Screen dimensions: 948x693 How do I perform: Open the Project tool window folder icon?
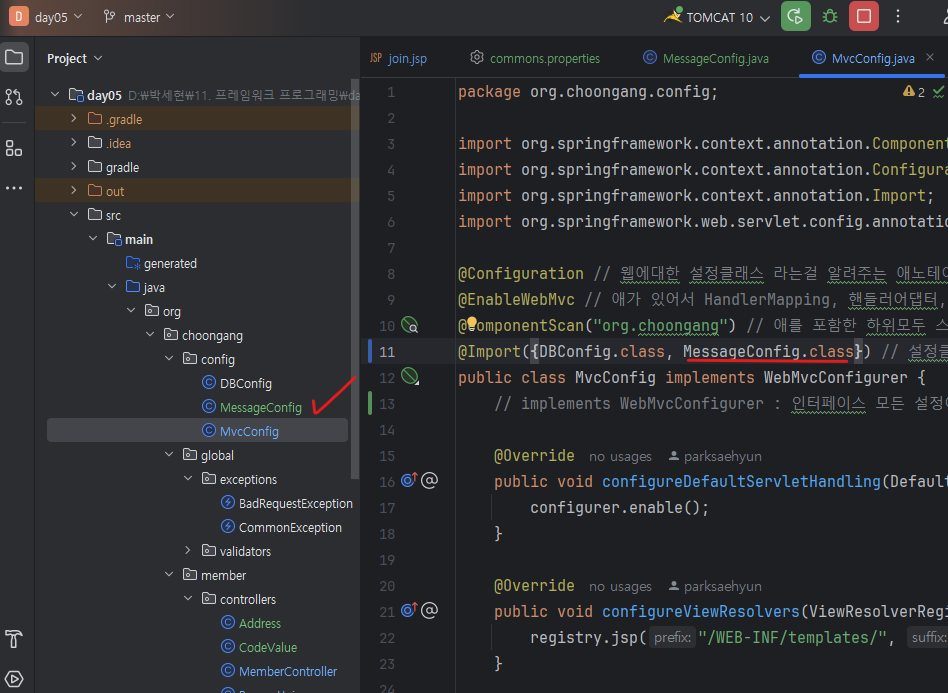[14, 57]
